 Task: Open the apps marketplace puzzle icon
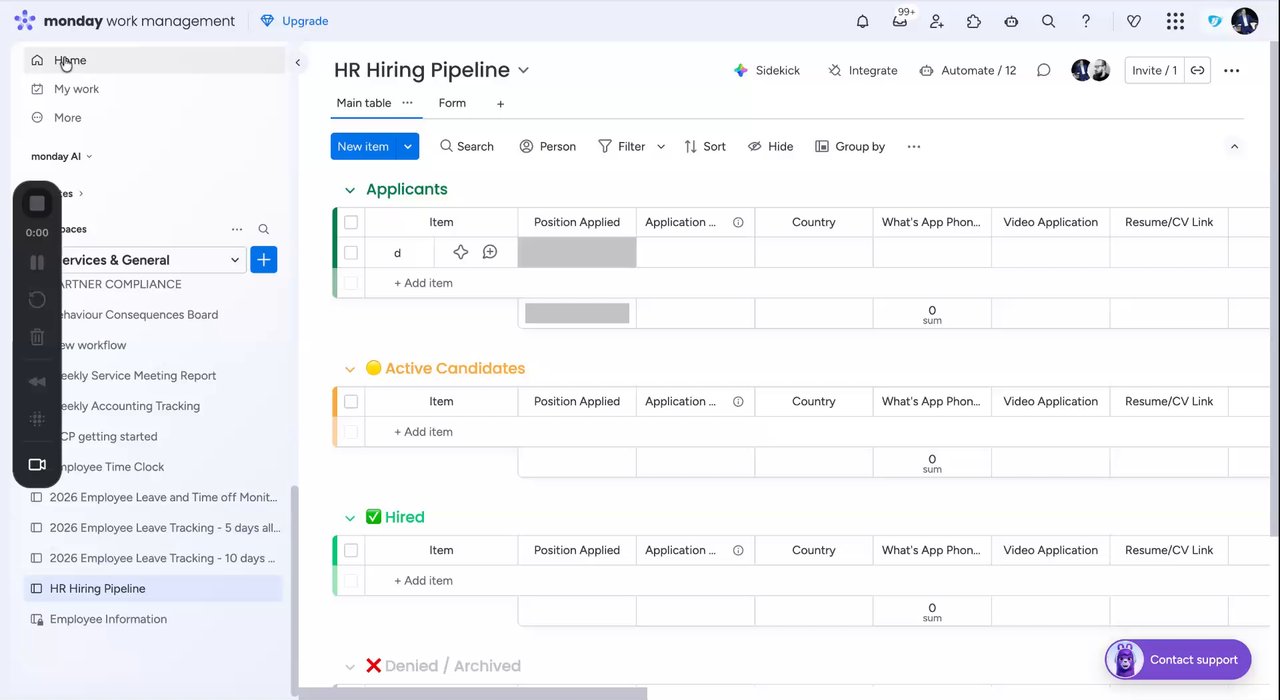click(974, 21)
